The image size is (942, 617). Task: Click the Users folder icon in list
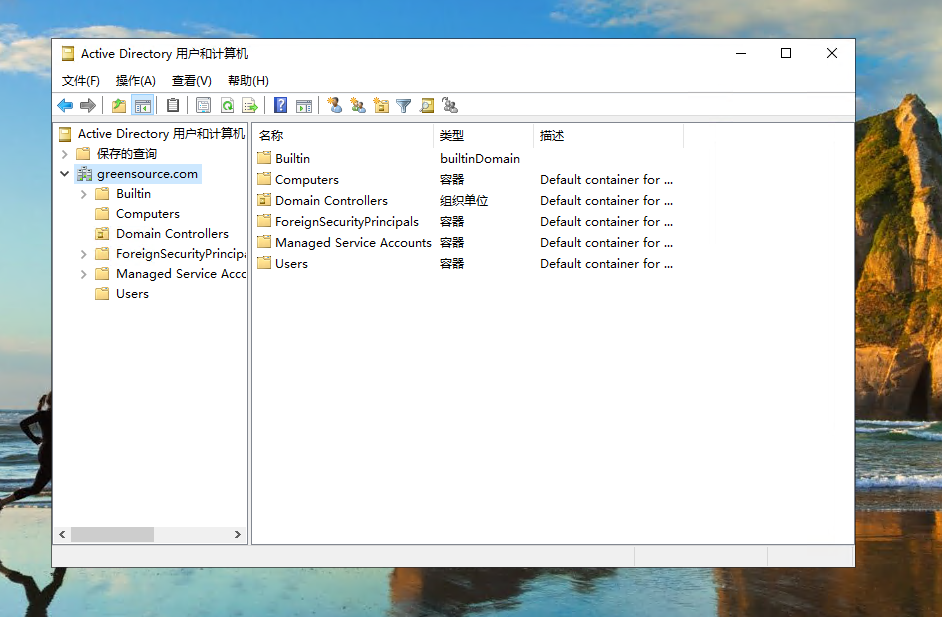pyautogui.click(x=264, y=263)
